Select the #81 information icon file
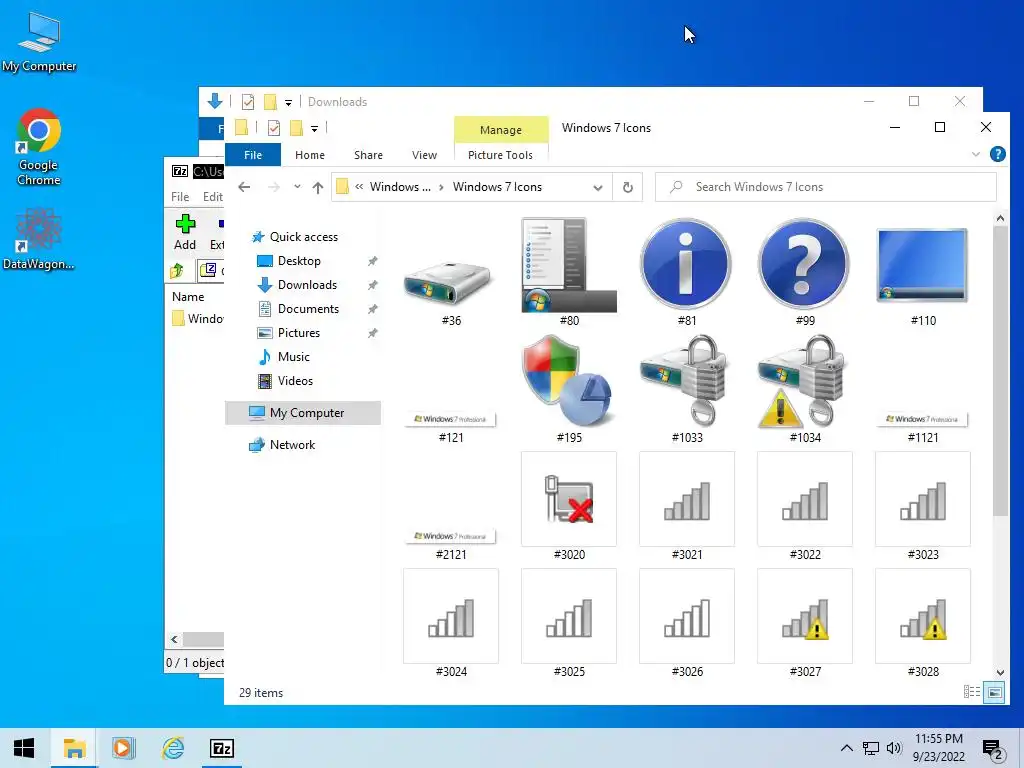The image size is (1024, 768). pyautogui.click(x=686, y=273)
